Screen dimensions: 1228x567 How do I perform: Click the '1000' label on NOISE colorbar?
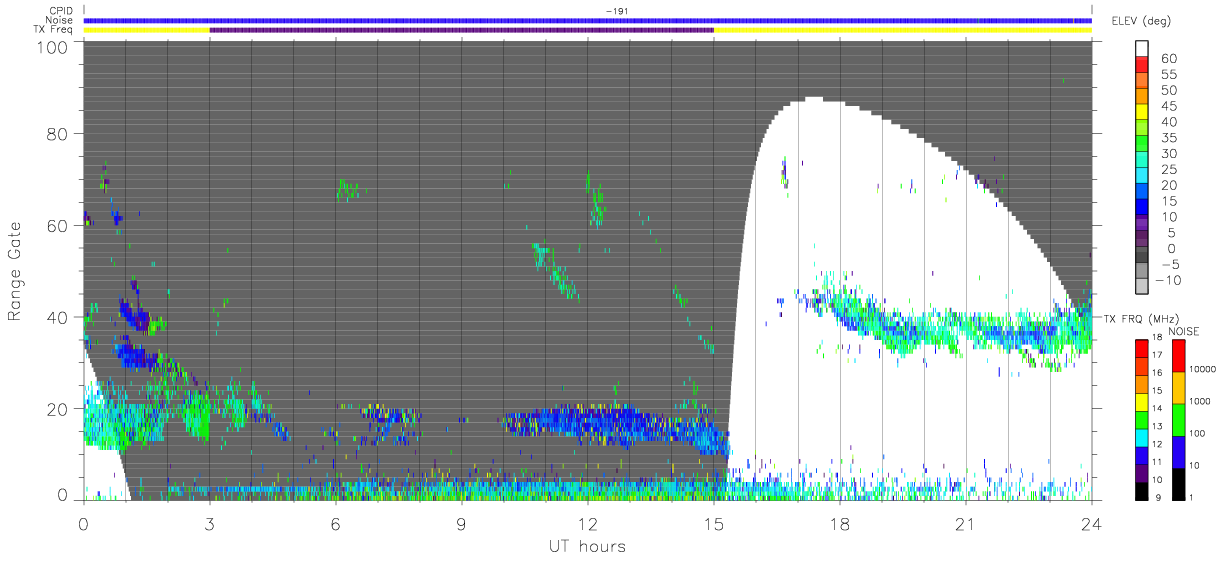point(1200,401)
